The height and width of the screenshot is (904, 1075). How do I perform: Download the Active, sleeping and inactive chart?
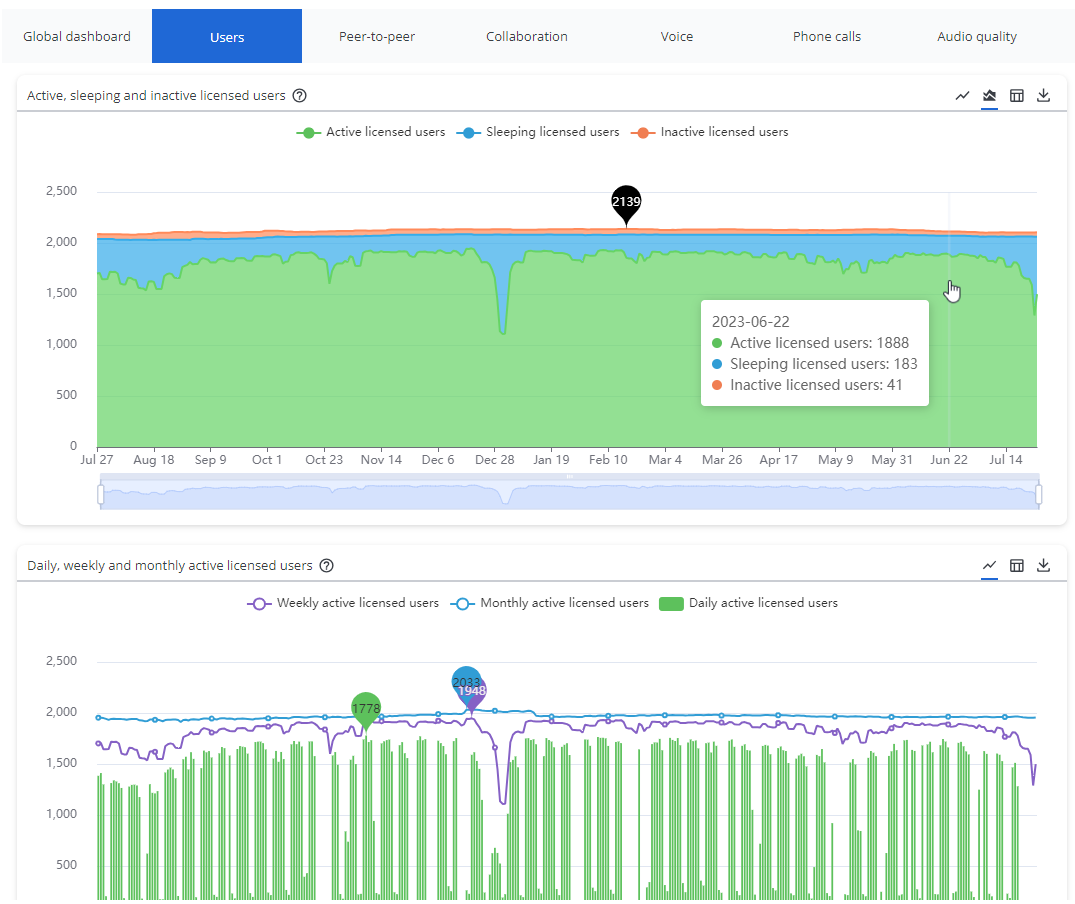pos(1043,95)
